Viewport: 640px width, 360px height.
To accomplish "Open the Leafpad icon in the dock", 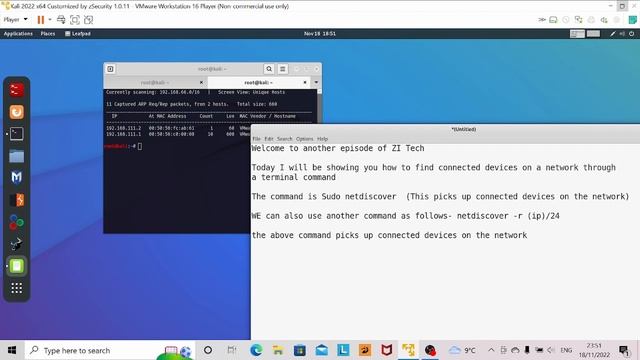I will (x=17, y=266).
